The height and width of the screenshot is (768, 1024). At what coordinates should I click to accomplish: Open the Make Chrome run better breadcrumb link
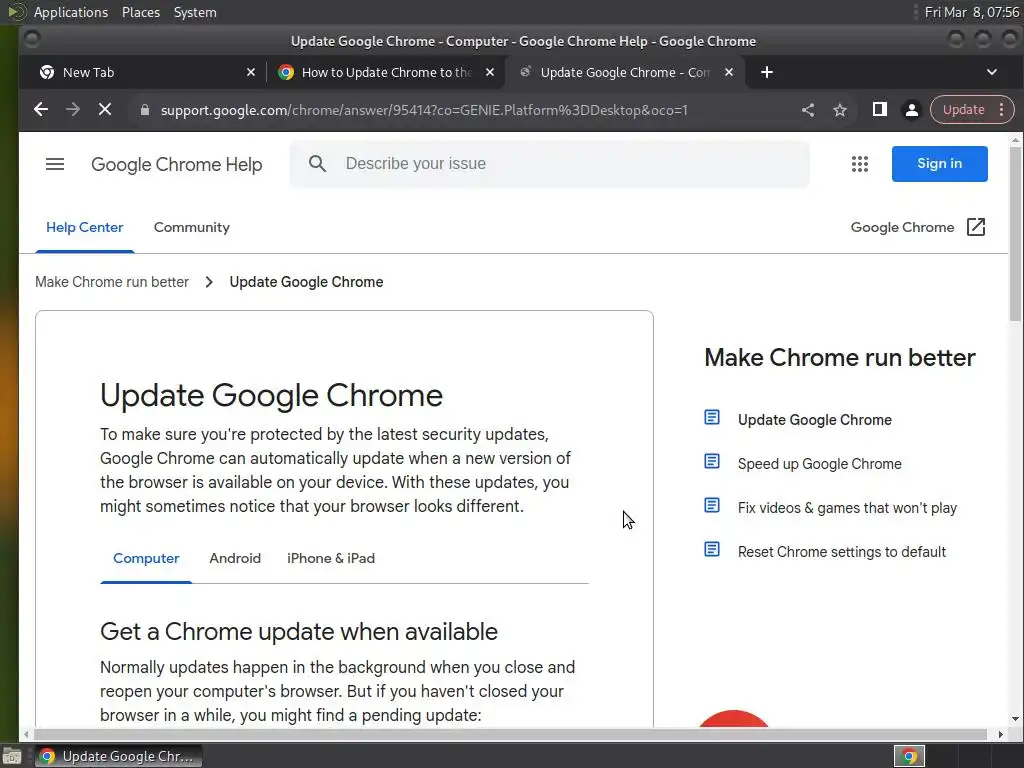pos(112,282)
